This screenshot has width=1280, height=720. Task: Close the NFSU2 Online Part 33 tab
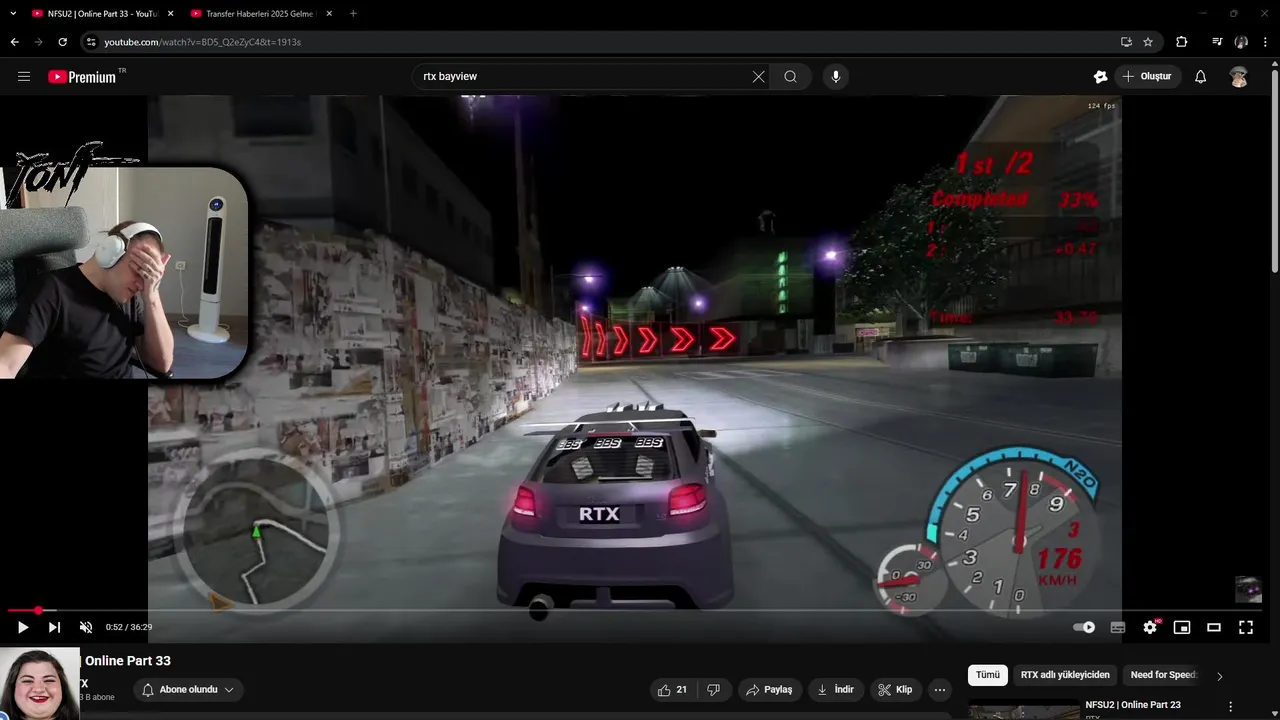(170, 14)
